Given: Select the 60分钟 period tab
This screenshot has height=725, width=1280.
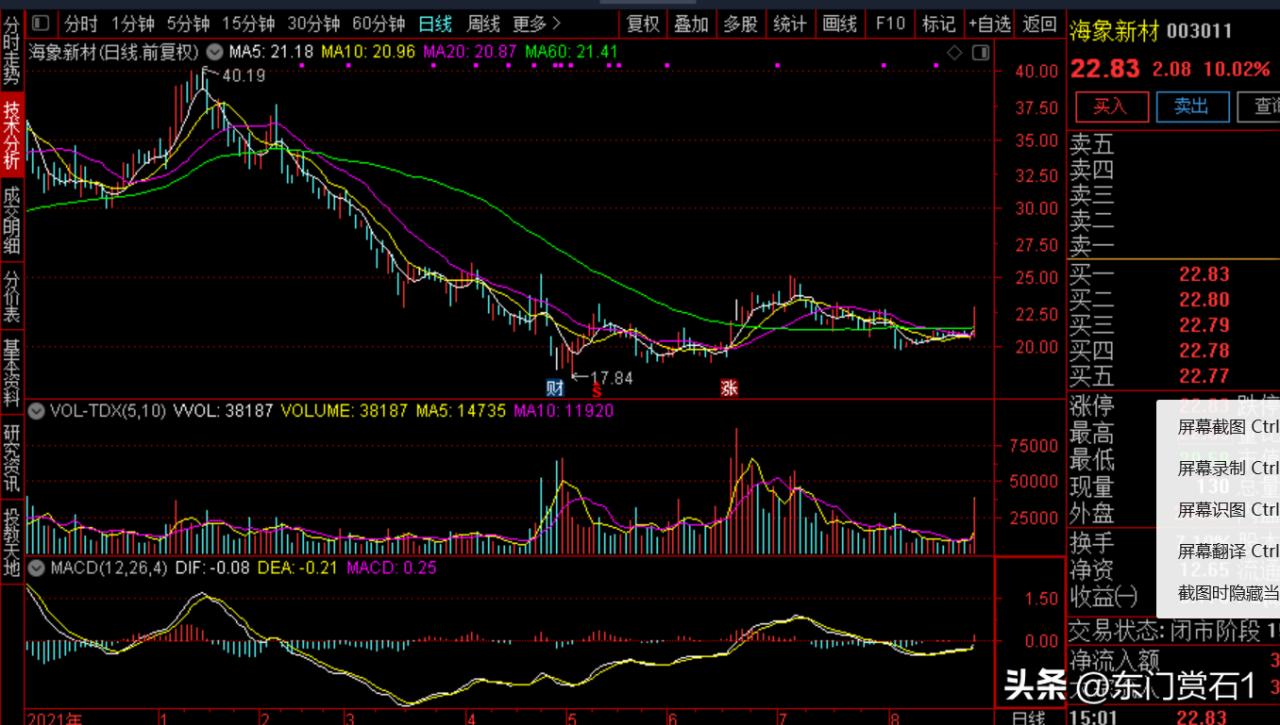Looking at the screenshot, I should pyautogui.click(x=378, y=23).
